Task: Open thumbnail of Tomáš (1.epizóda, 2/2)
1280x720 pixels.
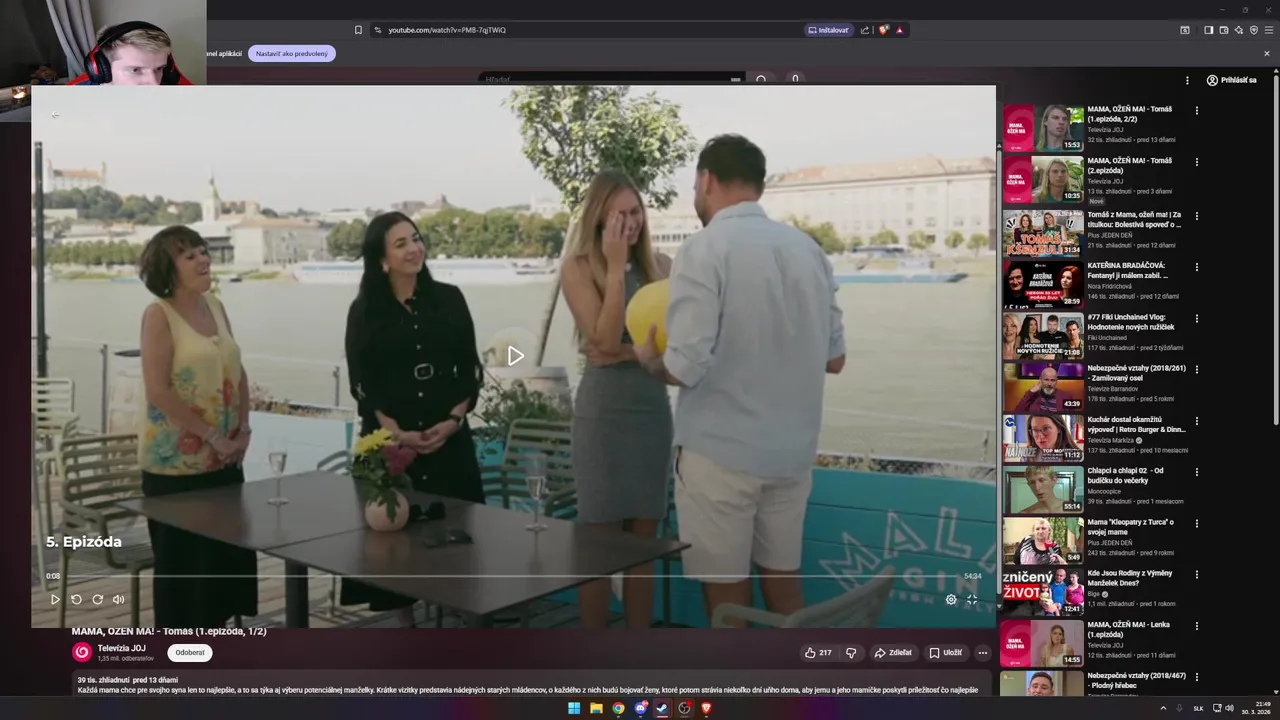Action: click(1043, 128)
